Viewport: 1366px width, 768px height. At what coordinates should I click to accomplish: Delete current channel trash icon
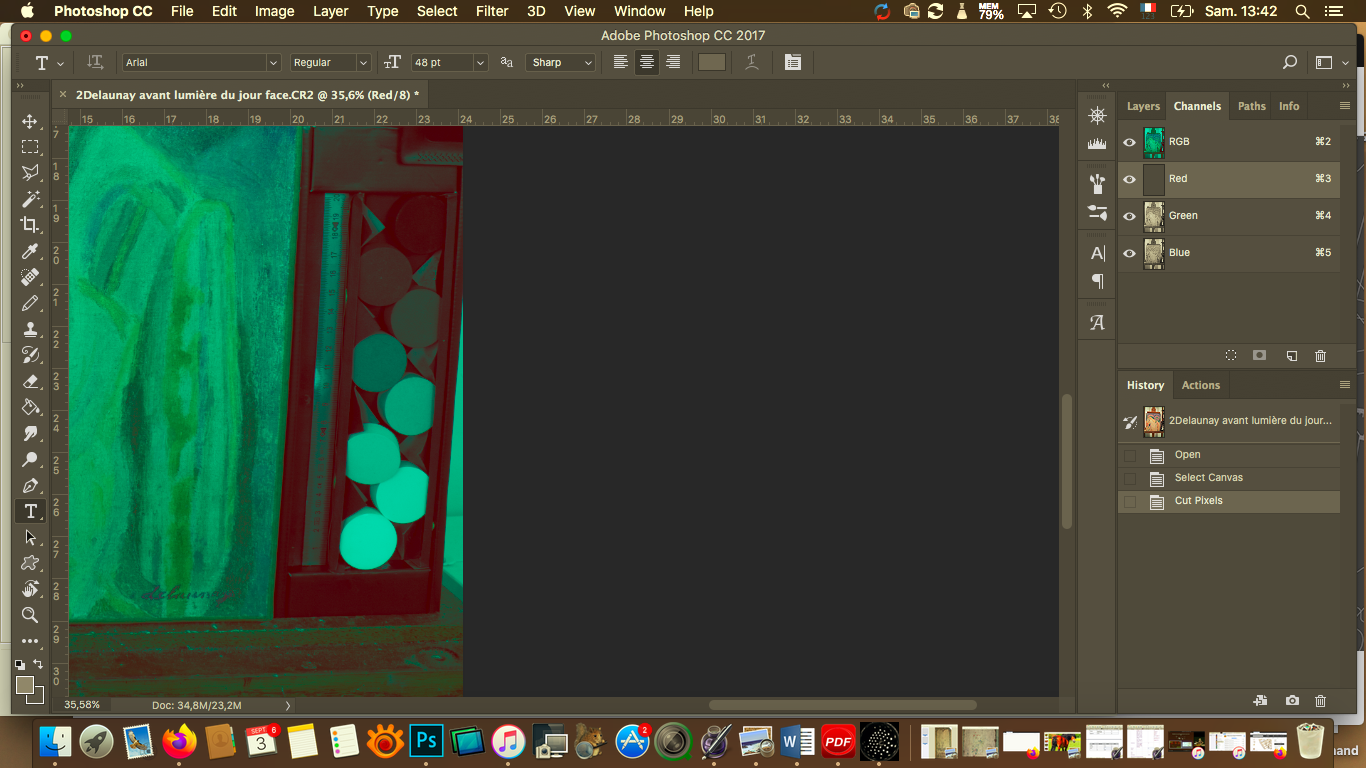(x=1320, y=356)
